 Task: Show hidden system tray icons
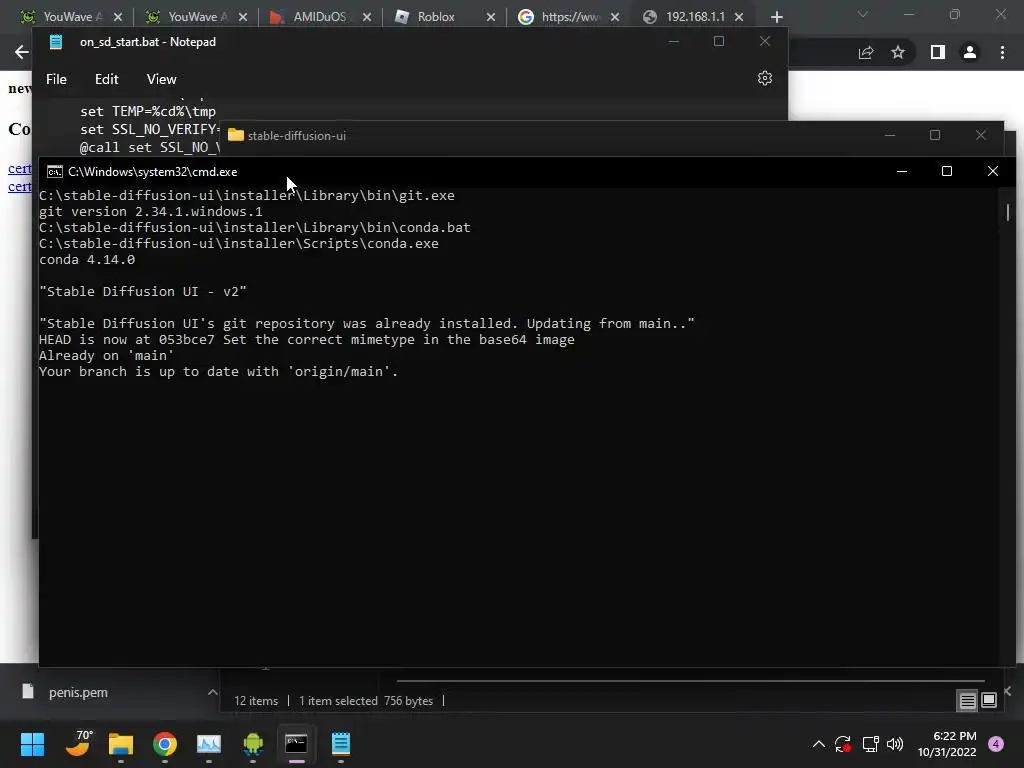tap(818, 744)
